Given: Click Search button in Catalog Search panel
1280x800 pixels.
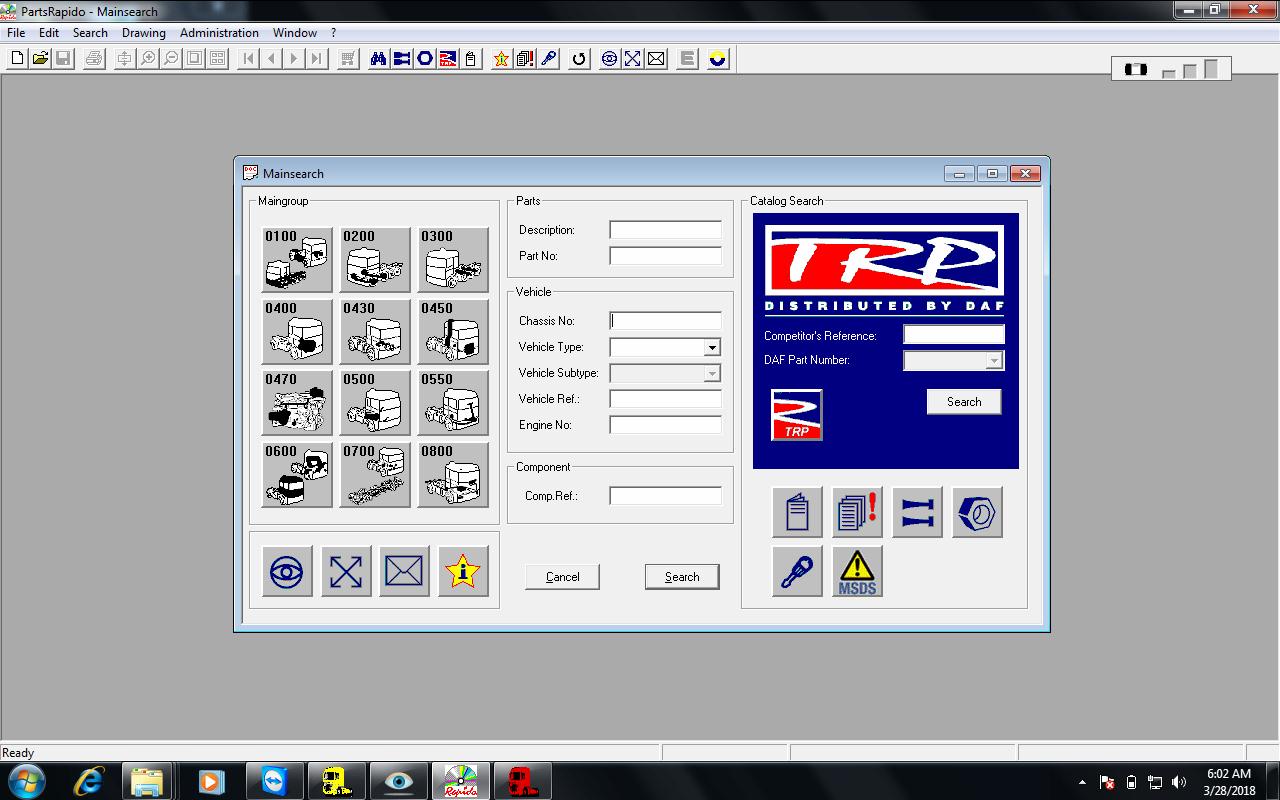Looking at the screenshot, I should pyautogui.click(x=964, y=401).
